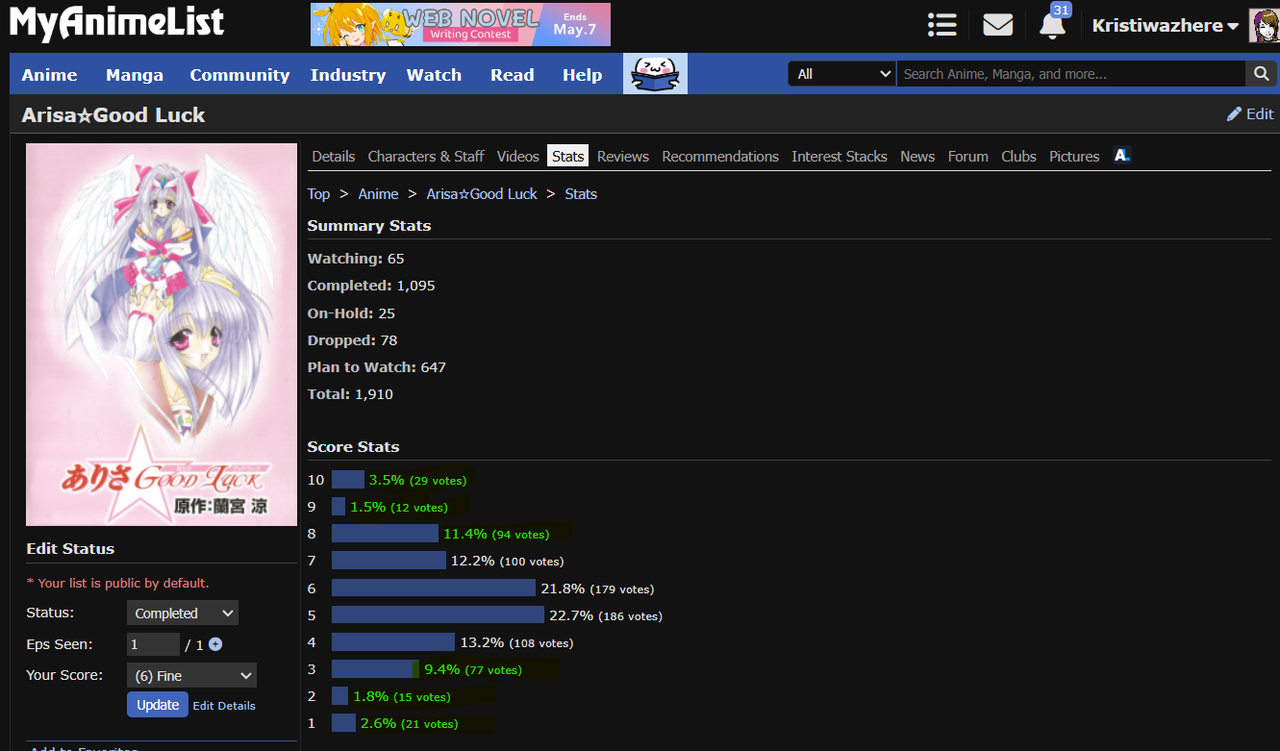Open the search category 'All' dropdown
This screenshot has width=1280, height=751.
[842, 74]
